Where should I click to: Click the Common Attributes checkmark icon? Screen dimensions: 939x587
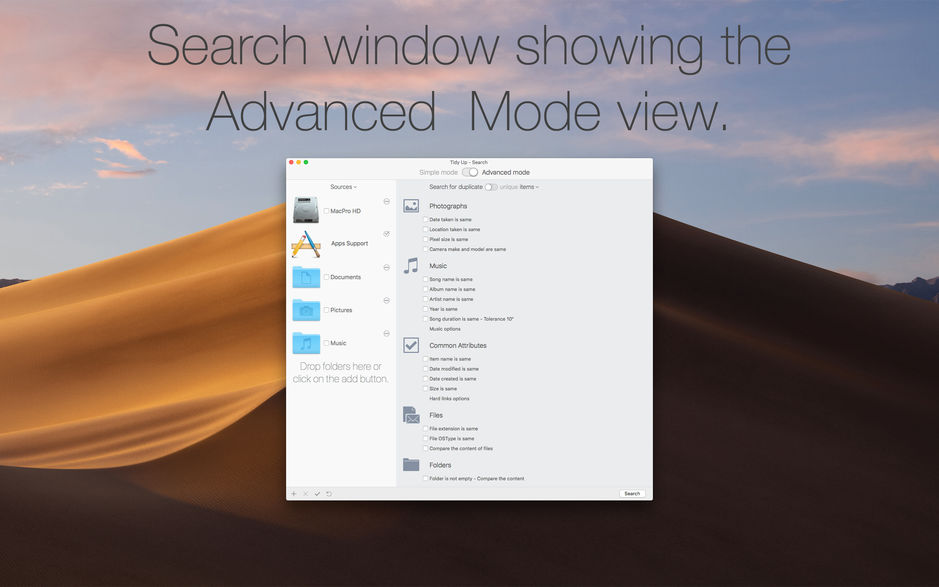[411, 345]
